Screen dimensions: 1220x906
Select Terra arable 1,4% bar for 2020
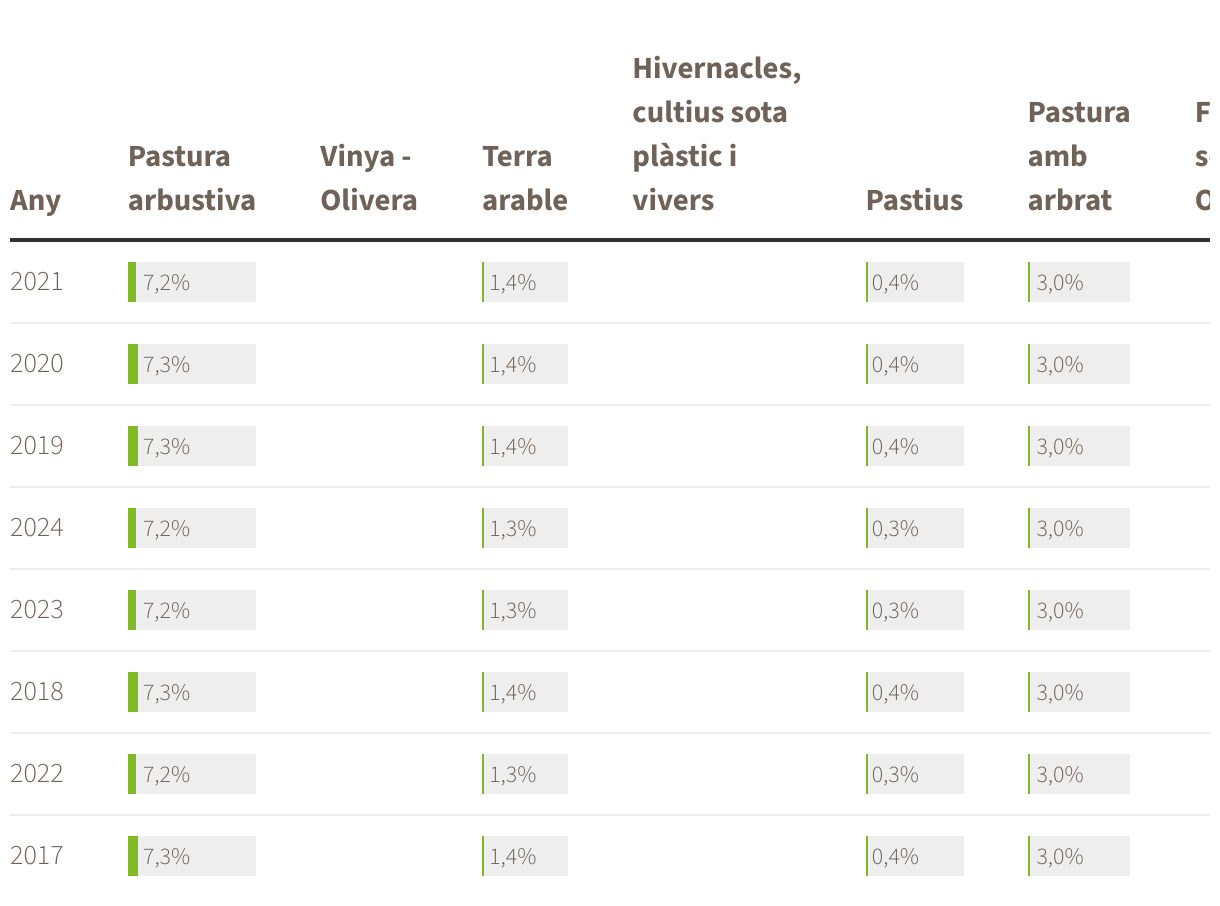[525, 364]
